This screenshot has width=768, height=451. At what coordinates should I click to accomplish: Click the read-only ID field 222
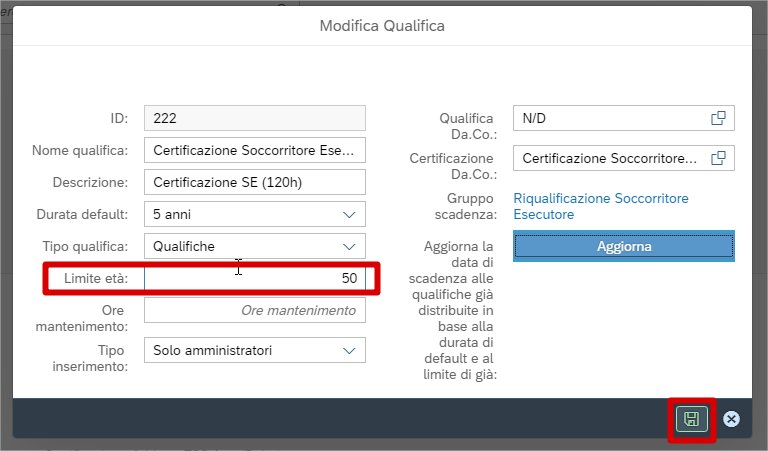click(x=255, y=118)
